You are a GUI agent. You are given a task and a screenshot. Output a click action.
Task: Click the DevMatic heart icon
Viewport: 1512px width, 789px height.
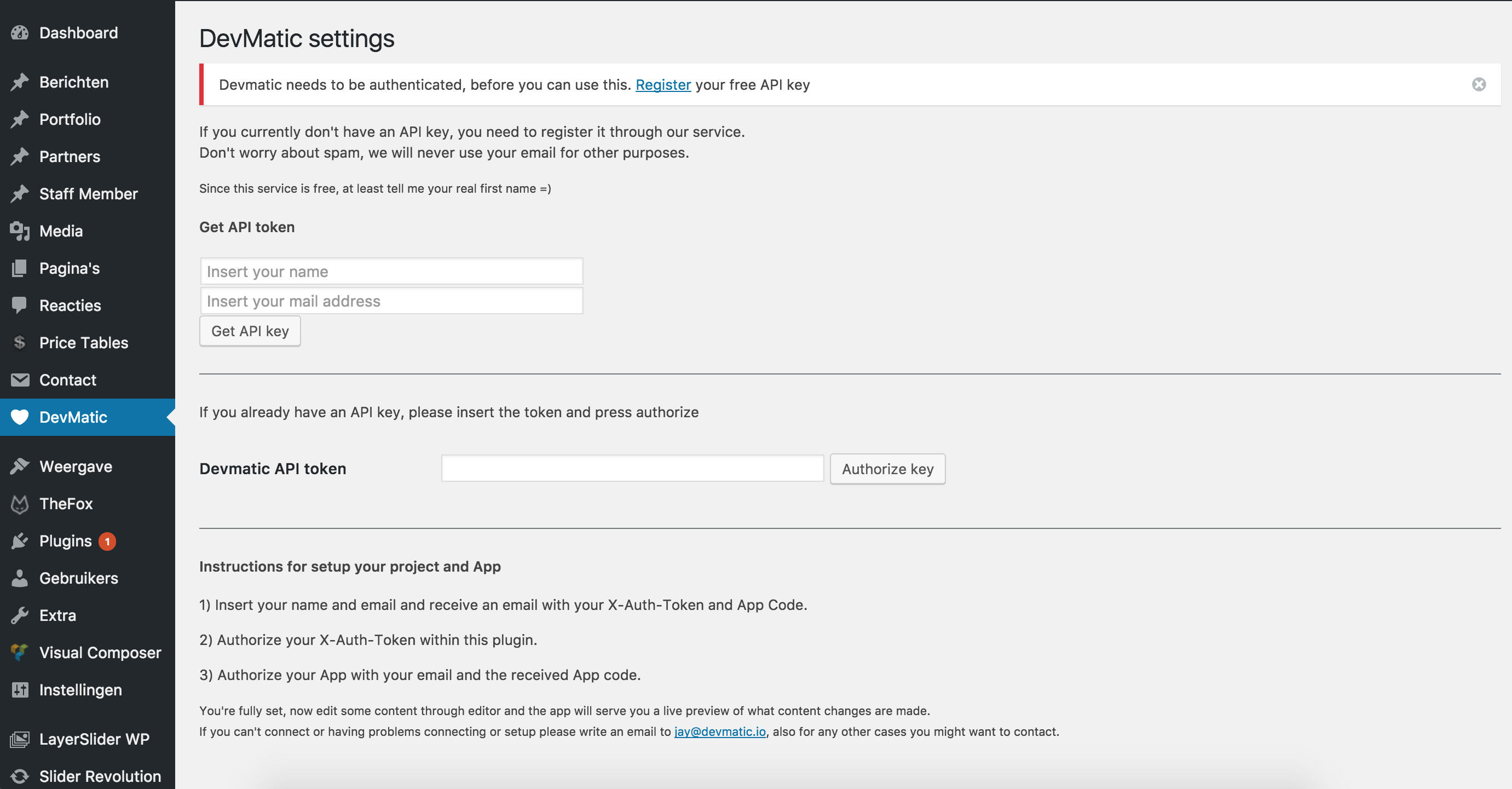point(19,417)
